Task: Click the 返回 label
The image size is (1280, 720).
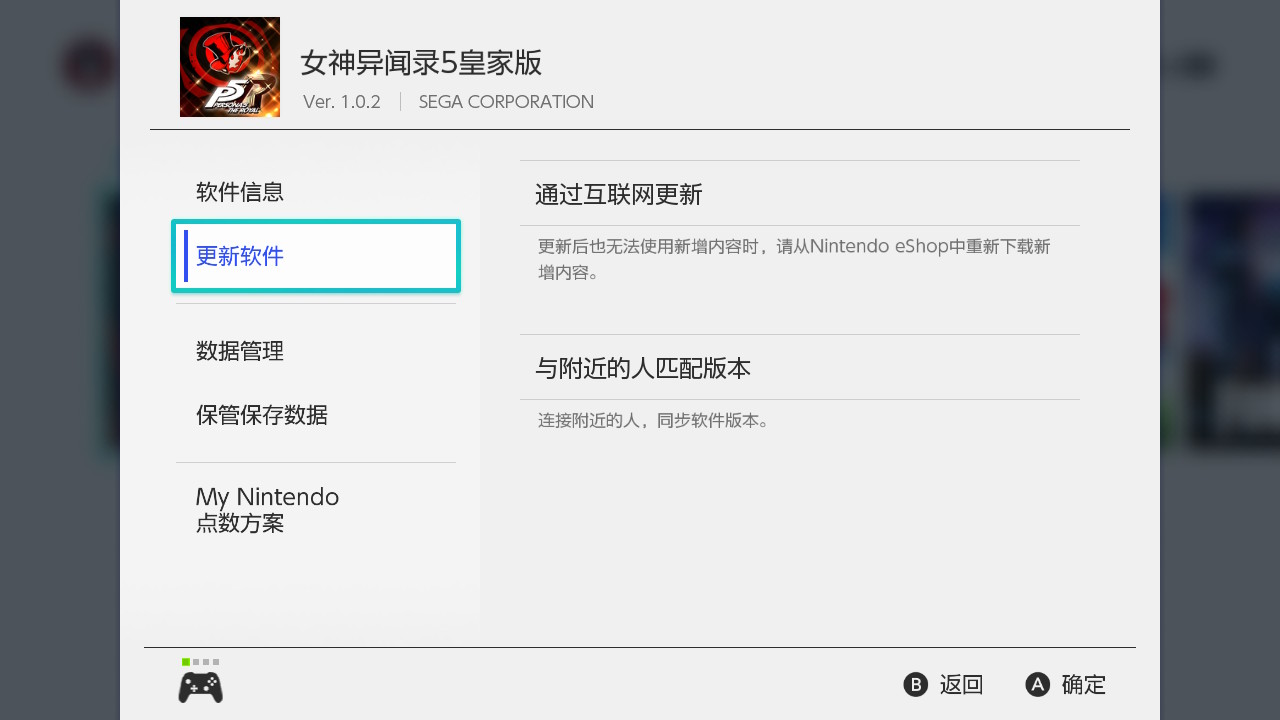Action: pos(962,685)
